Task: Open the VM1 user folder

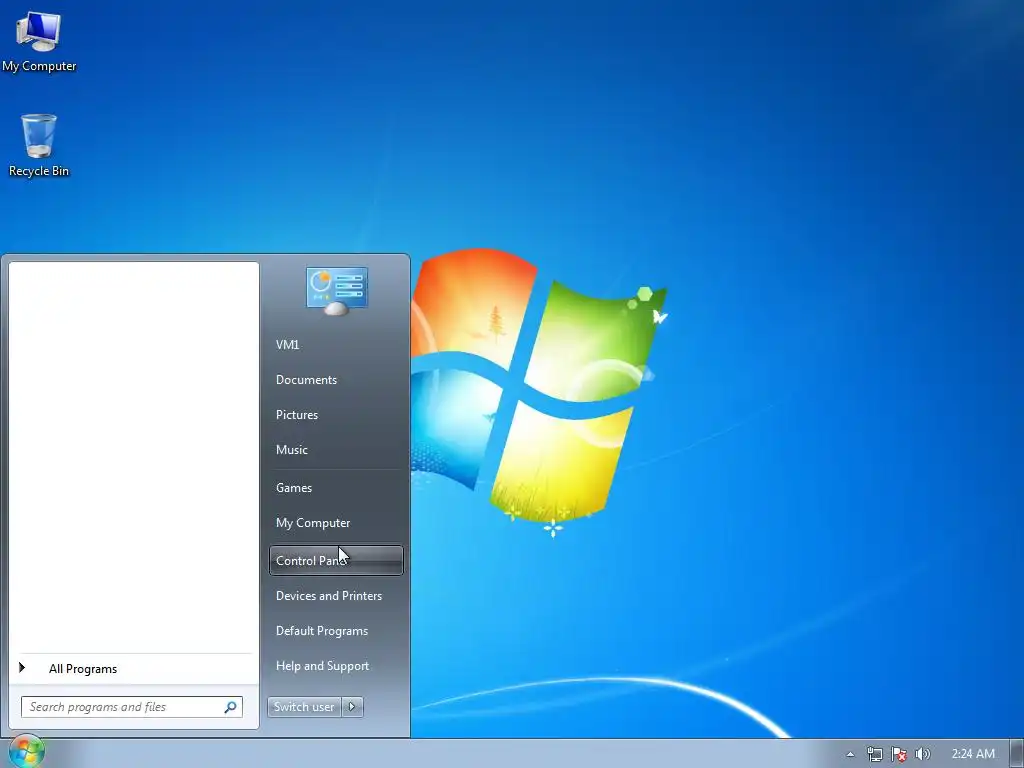Action: pos(336,345)
